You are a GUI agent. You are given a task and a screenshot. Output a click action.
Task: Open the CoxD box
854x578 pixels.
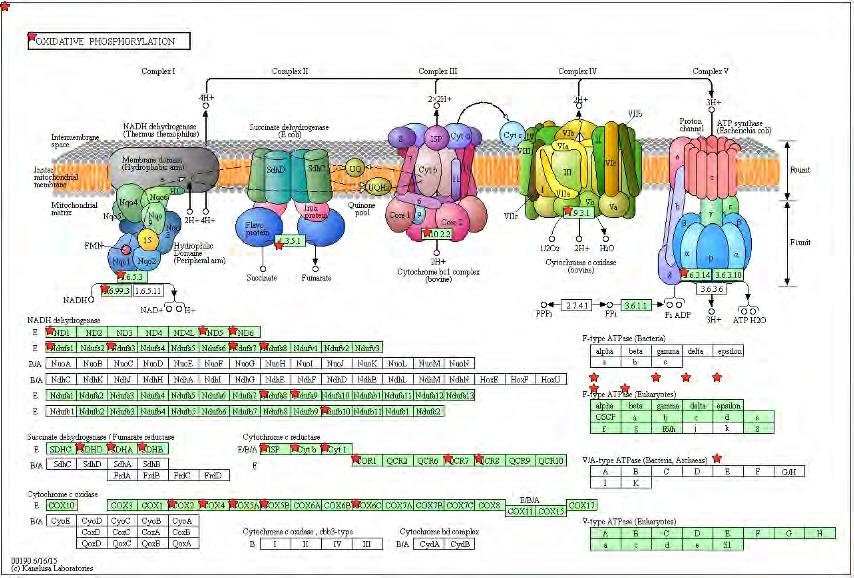click(x=93, y=532)
